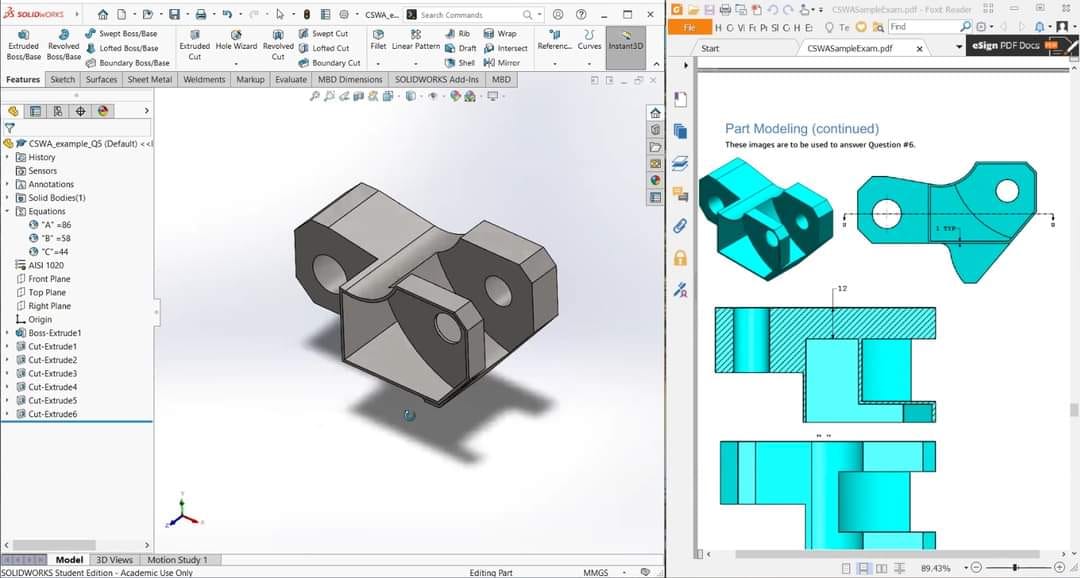The image size is (1080, 578).
Task: Click the Extruded Cut tool
Action: [194, 44]
